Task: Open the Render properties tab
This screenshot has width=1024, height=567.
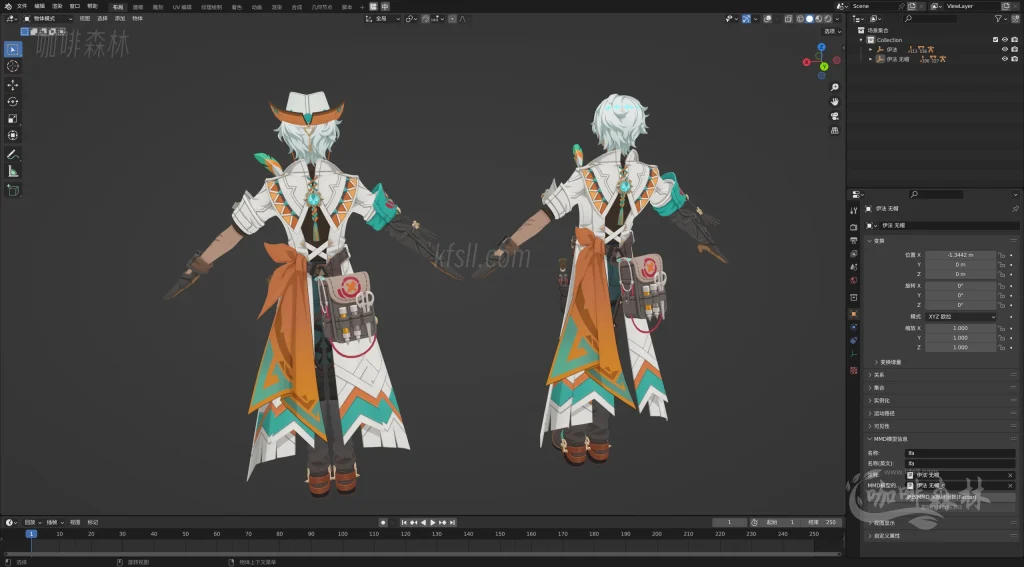Action: tap(853, 227)
